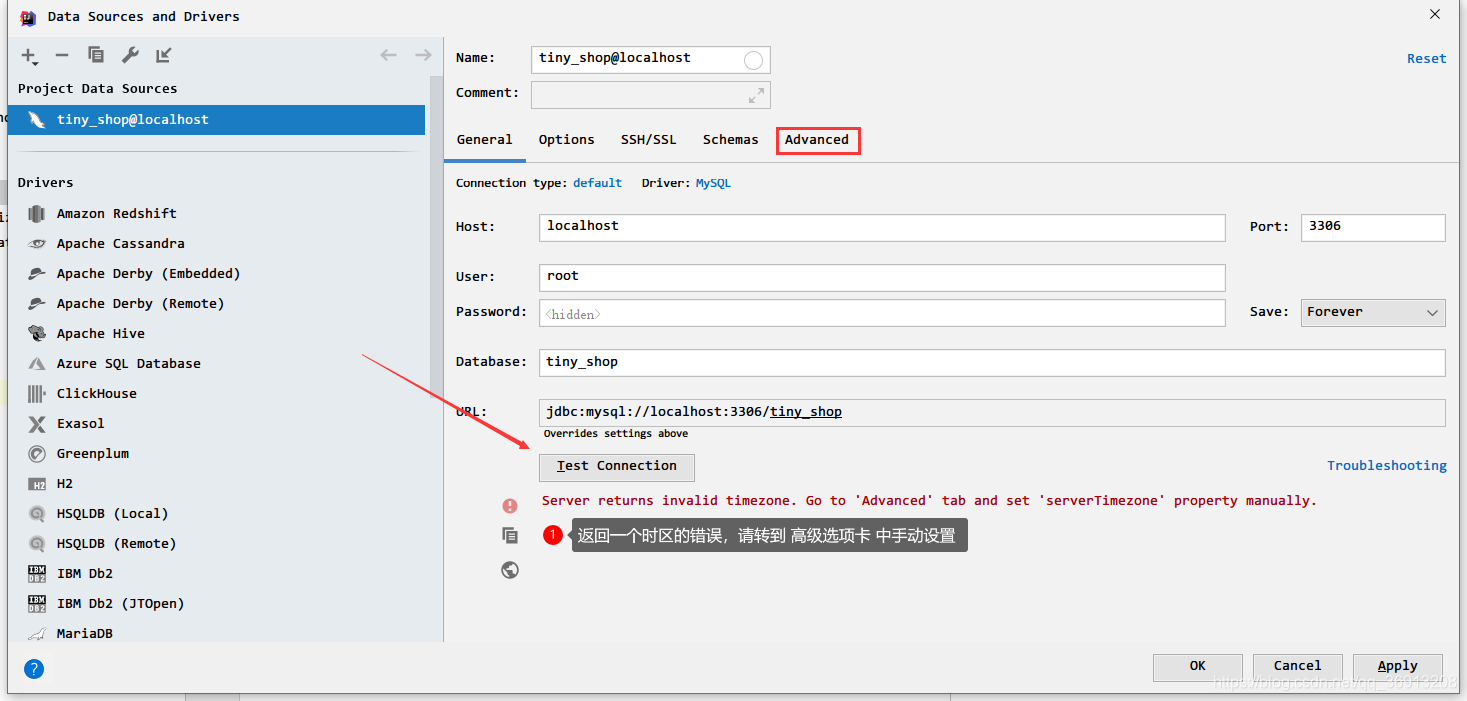
Task: Click the Host input field
Action: [x=882, y=227]
